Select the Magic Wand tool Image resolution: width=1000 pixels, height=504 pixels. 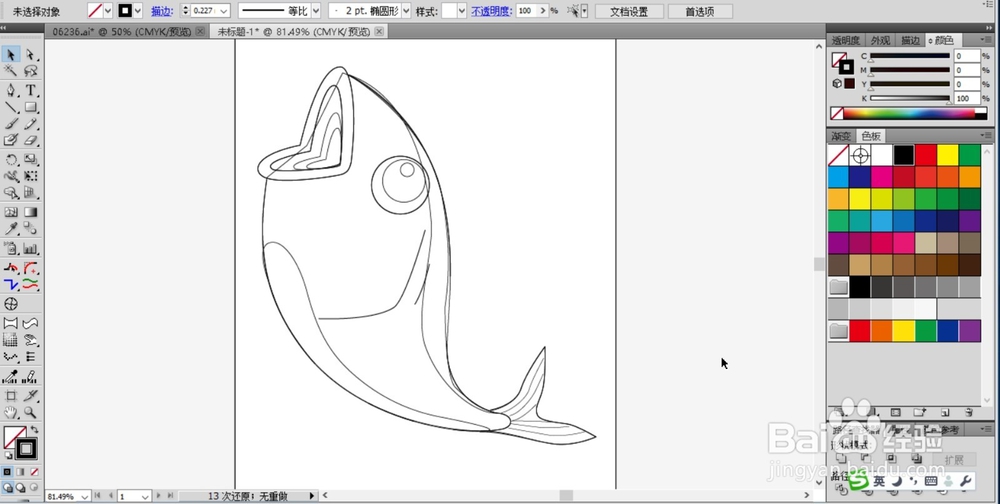(11, 70)
